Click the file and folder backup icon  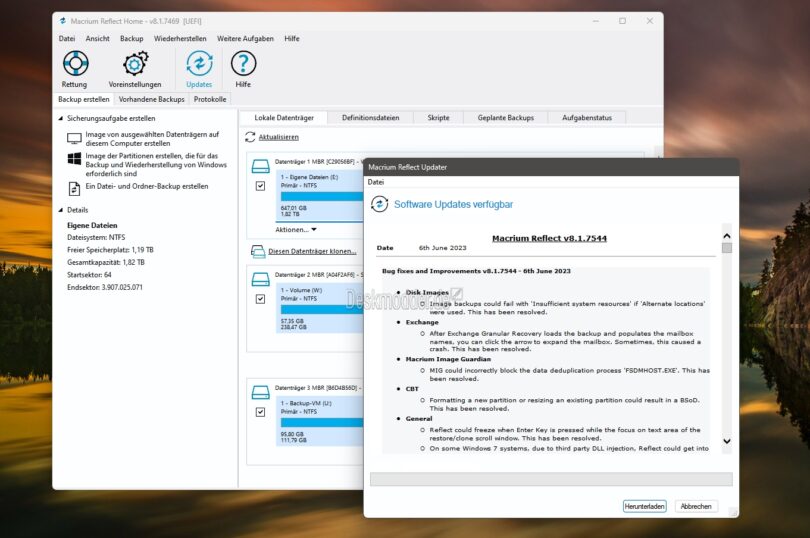click(x=74, y=189)
